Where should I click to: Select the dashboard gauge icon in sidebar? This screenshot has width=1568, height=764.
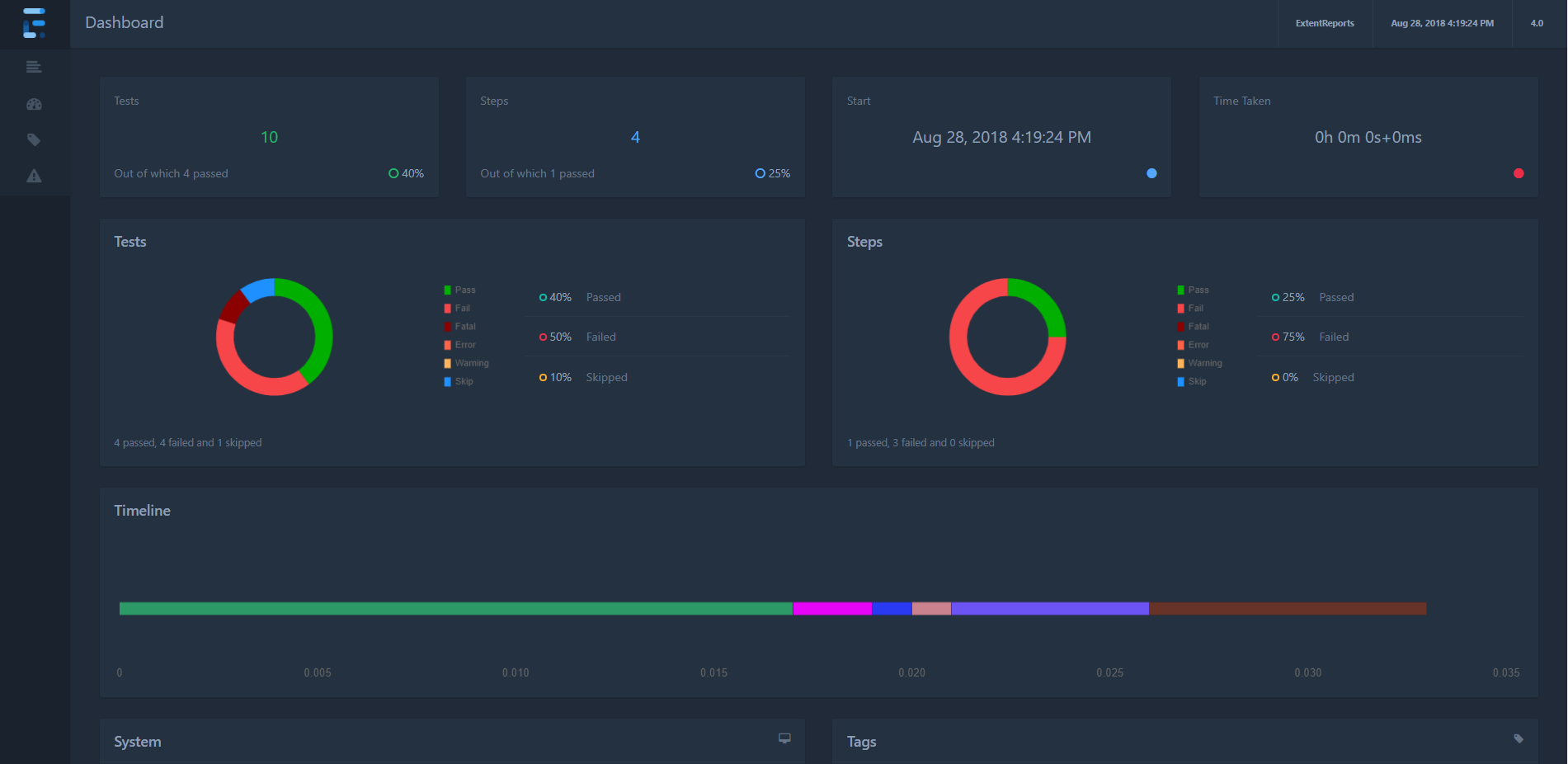pos(34,104)
